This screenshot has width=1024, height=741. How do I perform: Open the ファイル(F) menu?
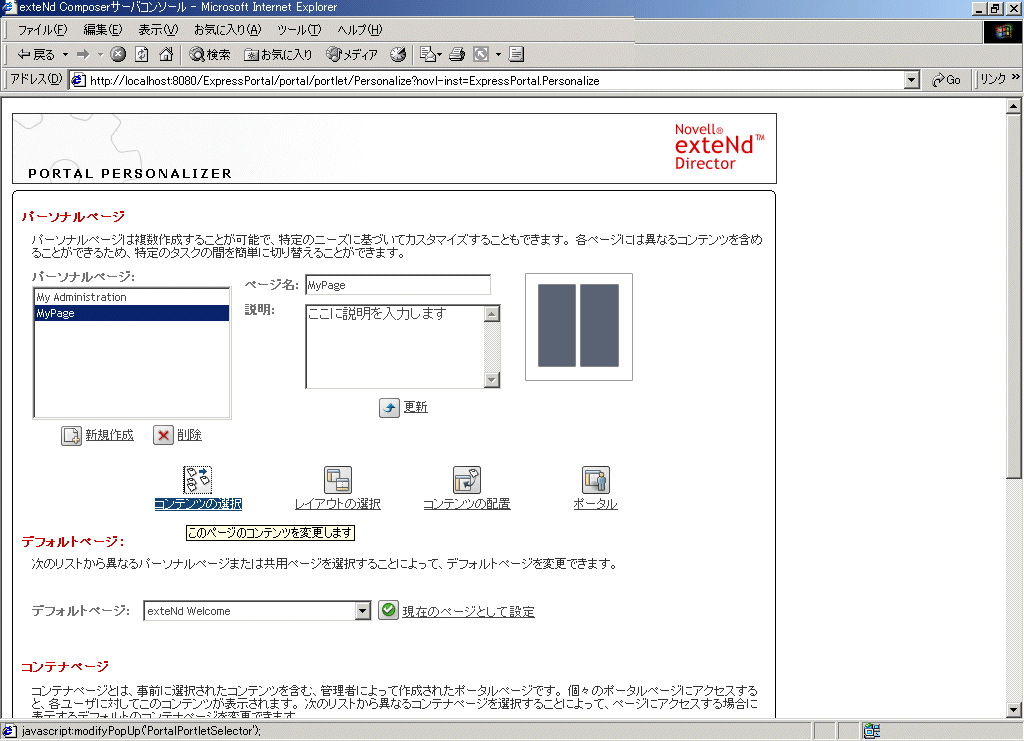coord(42,30)
